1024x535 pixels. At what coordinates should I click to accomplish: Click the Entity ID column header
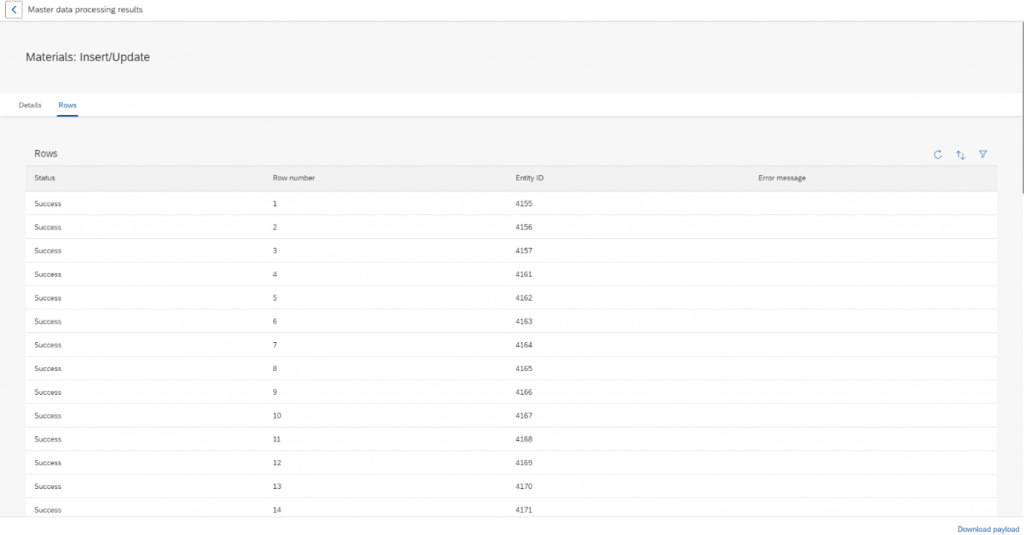pyautogui.click(x=530, y=178)
